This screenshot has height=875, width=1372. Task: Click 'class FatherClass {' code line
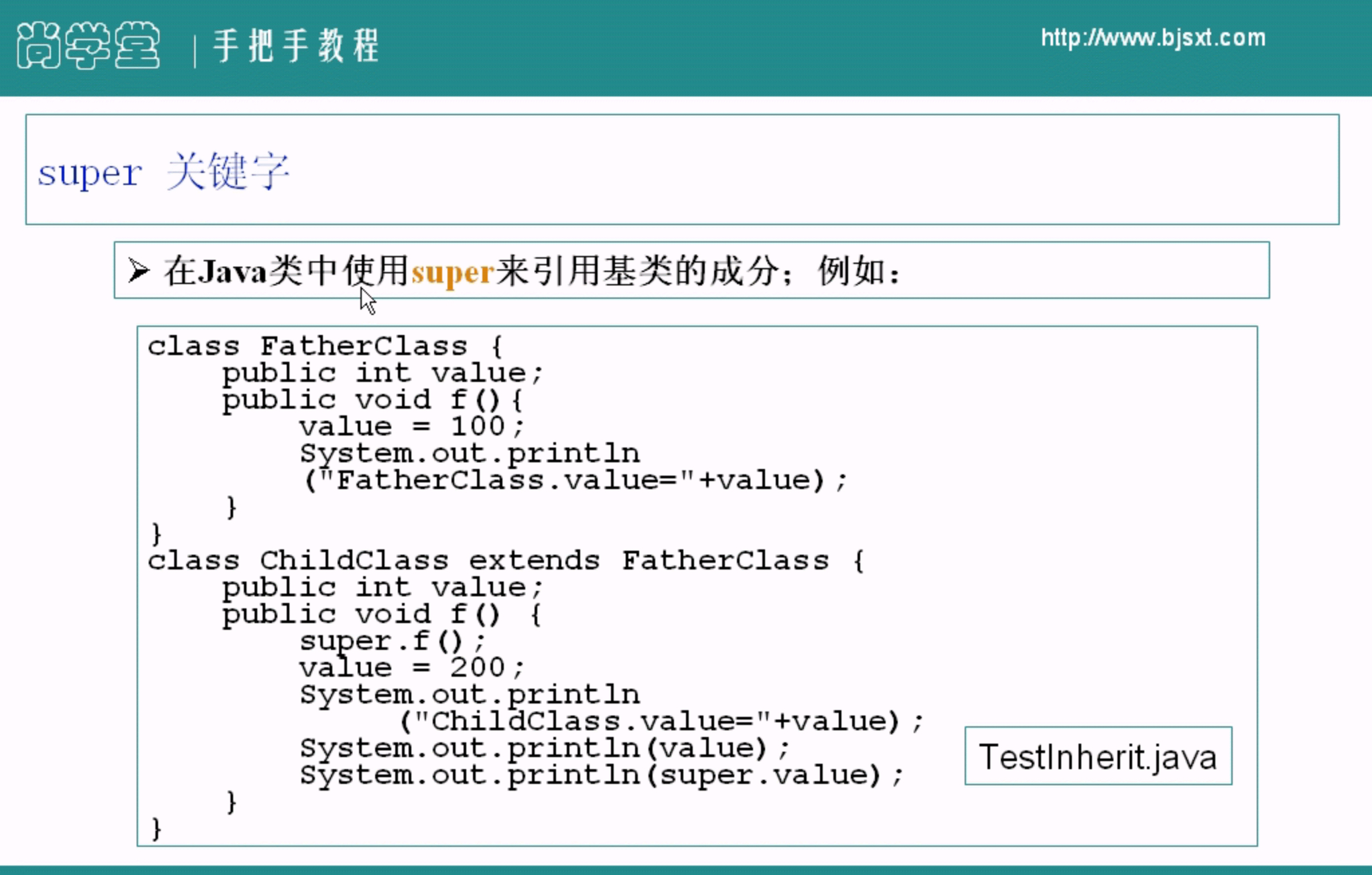tap(325, 346)
